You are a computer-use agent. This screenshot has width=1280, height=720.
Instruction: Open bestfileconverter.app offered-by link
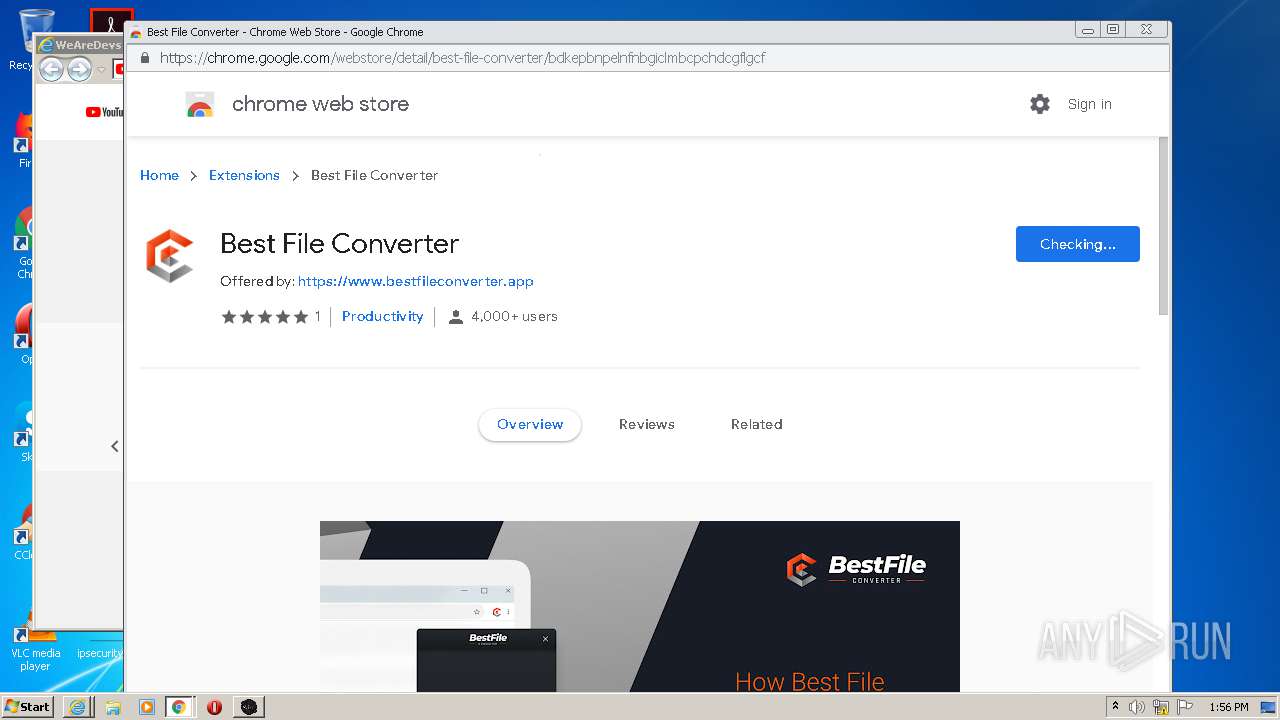pos(416,281)
